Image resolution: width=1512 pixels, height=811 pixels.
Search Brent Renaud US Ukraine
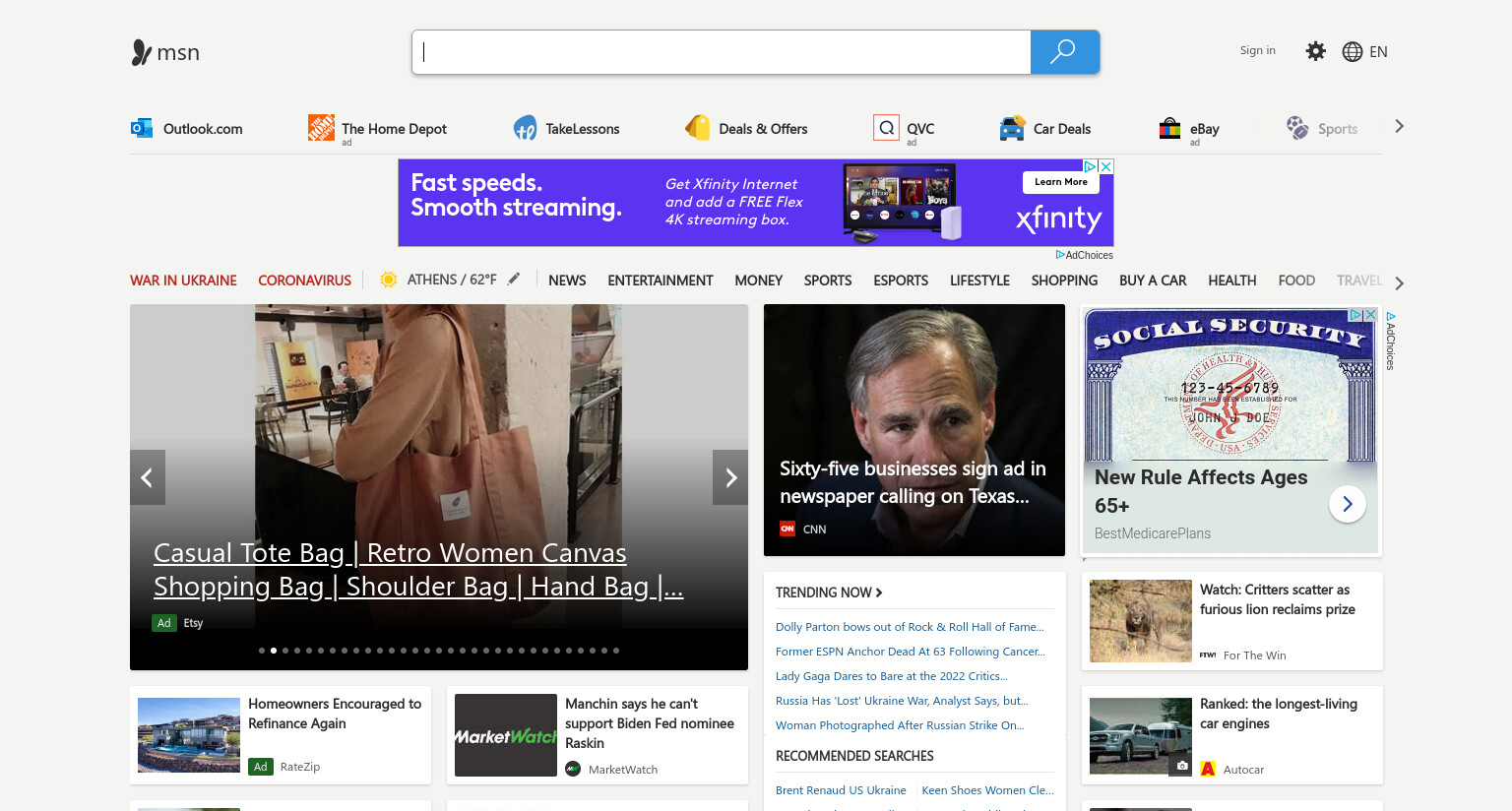841,790
